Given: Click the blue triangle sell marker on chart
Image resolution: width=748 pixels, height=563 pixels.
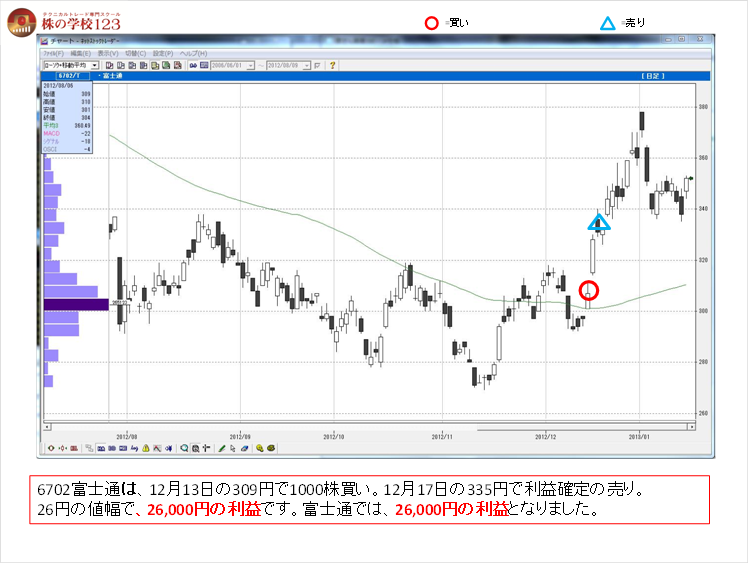Looking at the screenshot, I should tap(598, 222).
